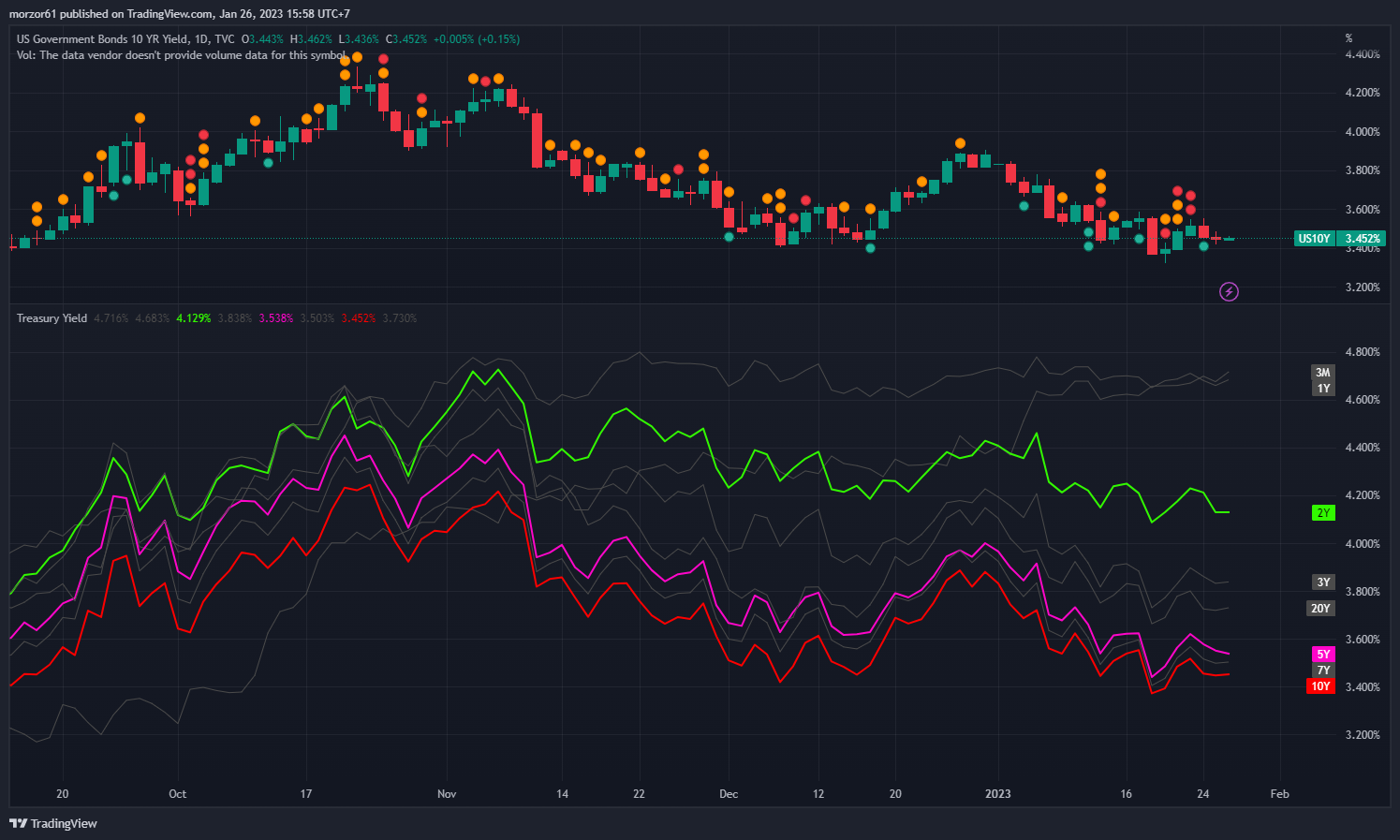The height and width of the screenshot is (840, 1400).
Task: Click the 4.683% legend value
Action: click(153, 318)
